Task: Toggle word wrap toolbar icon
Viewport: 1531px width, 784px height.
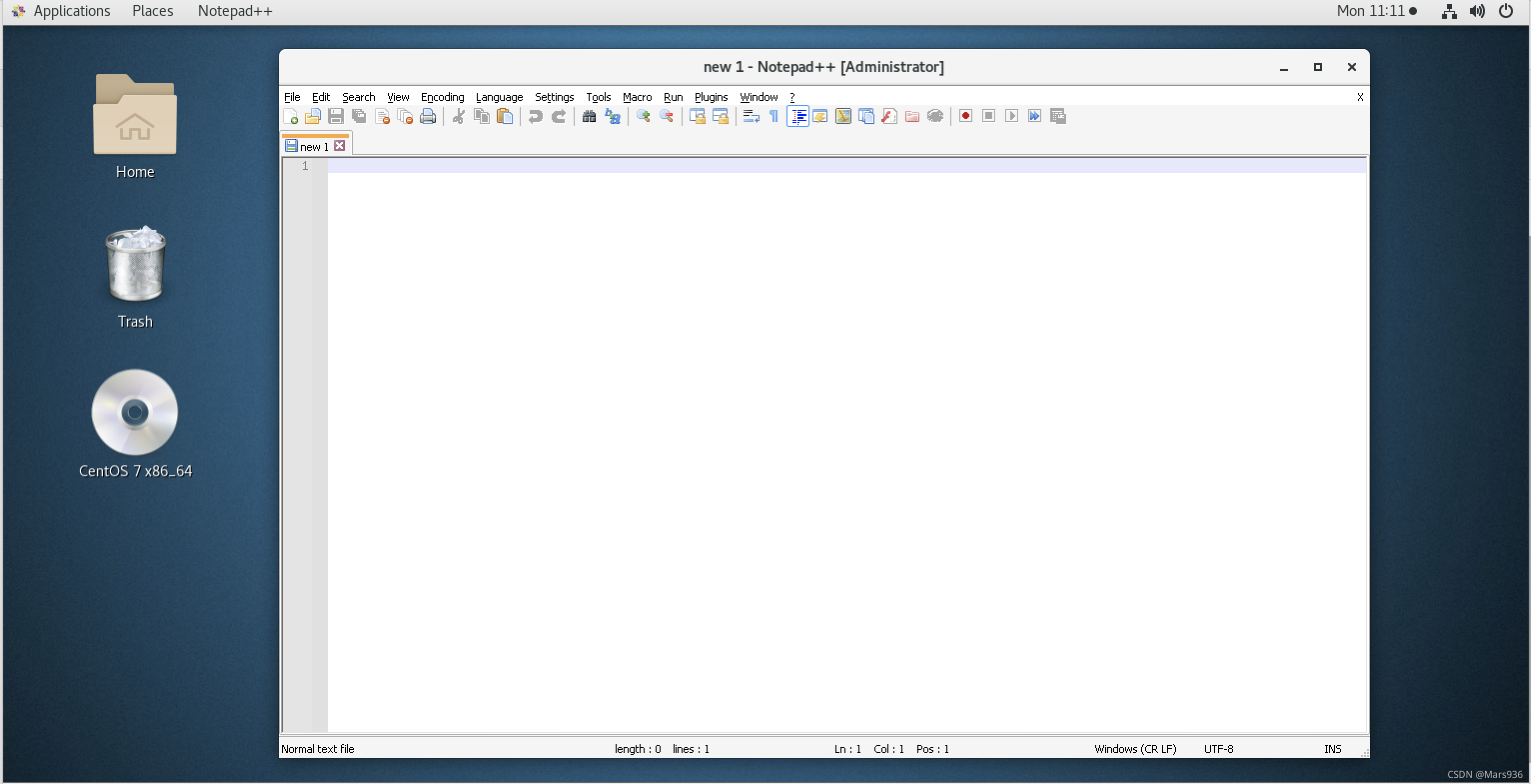Action: [751, 116]
